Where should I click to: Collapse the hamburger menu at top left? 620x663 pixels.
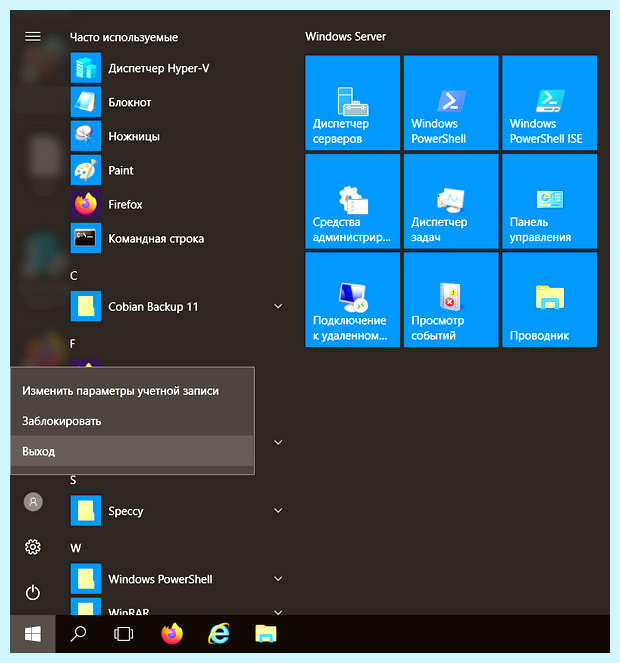click(x=33, y=37)
